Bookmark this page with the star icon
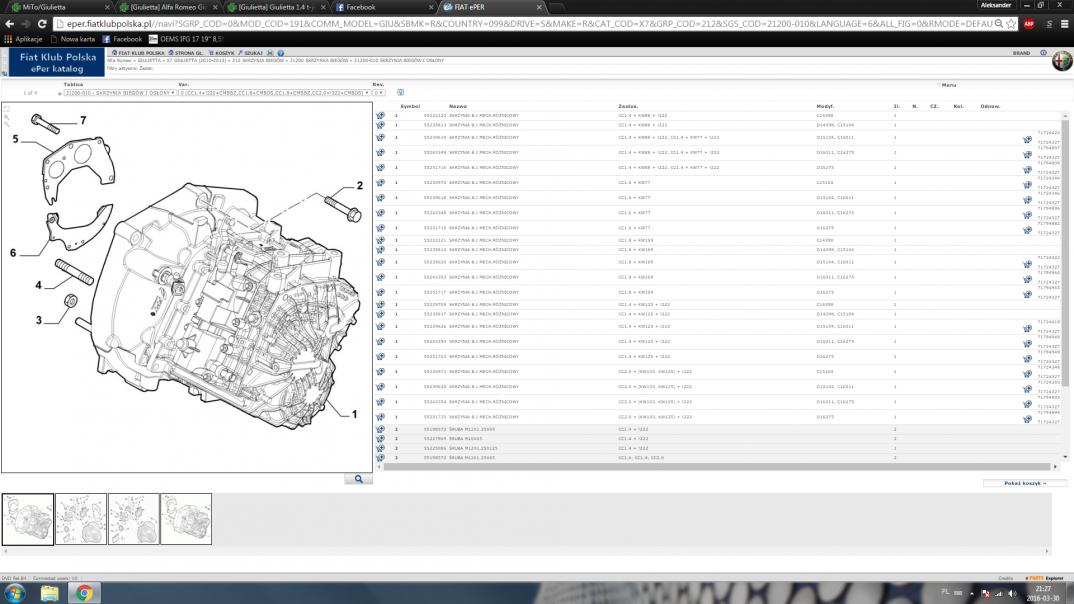1074x604 pixels. point(1012,24)
